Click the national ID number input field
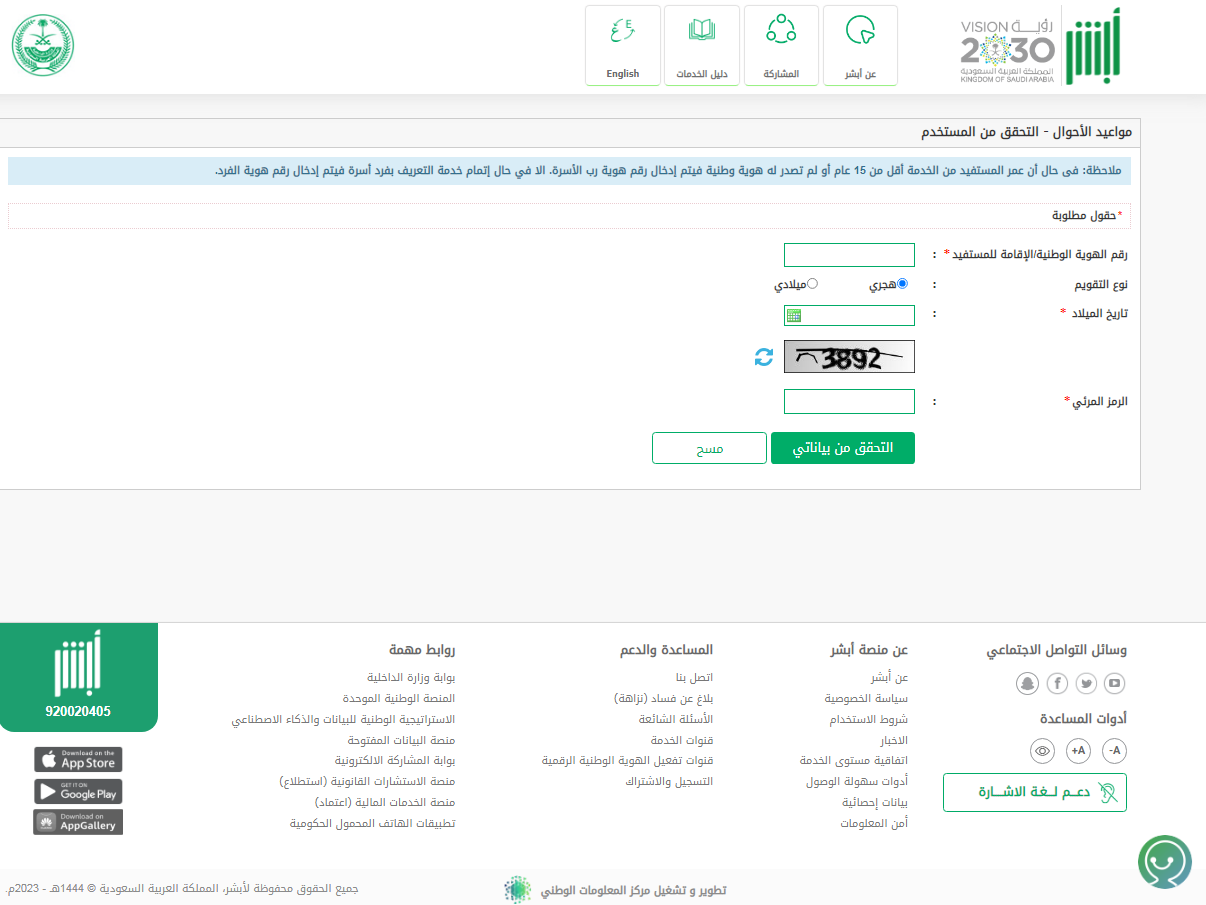Image resolution: width=1206 pixels, height=905 pixels. pyautogui.click(x=849, y=255)
